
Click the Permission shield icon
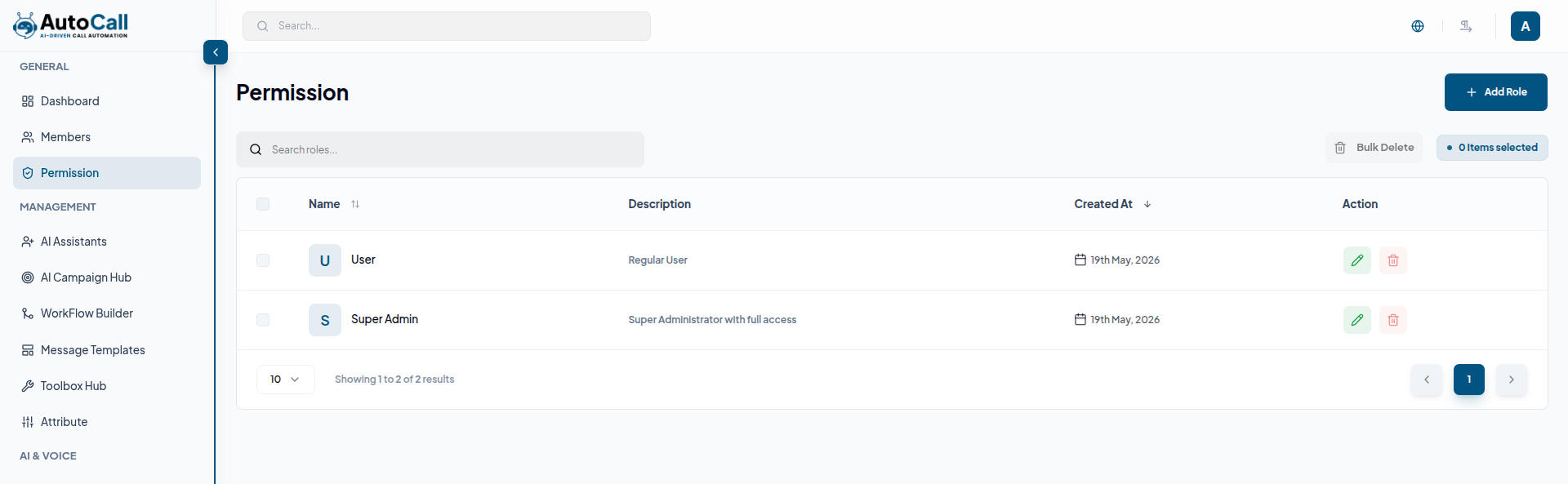pos(28,173)
